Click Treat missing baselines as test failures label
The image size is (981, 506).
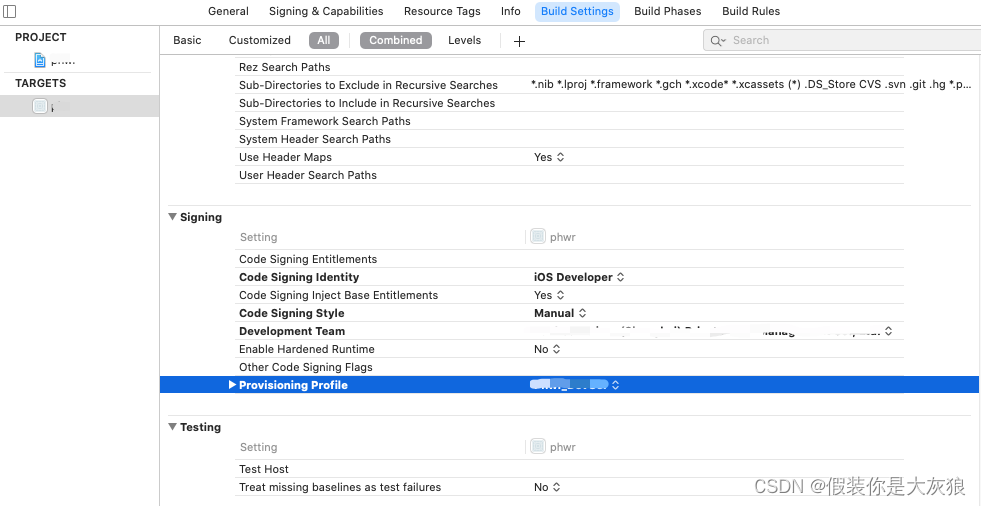340,487
